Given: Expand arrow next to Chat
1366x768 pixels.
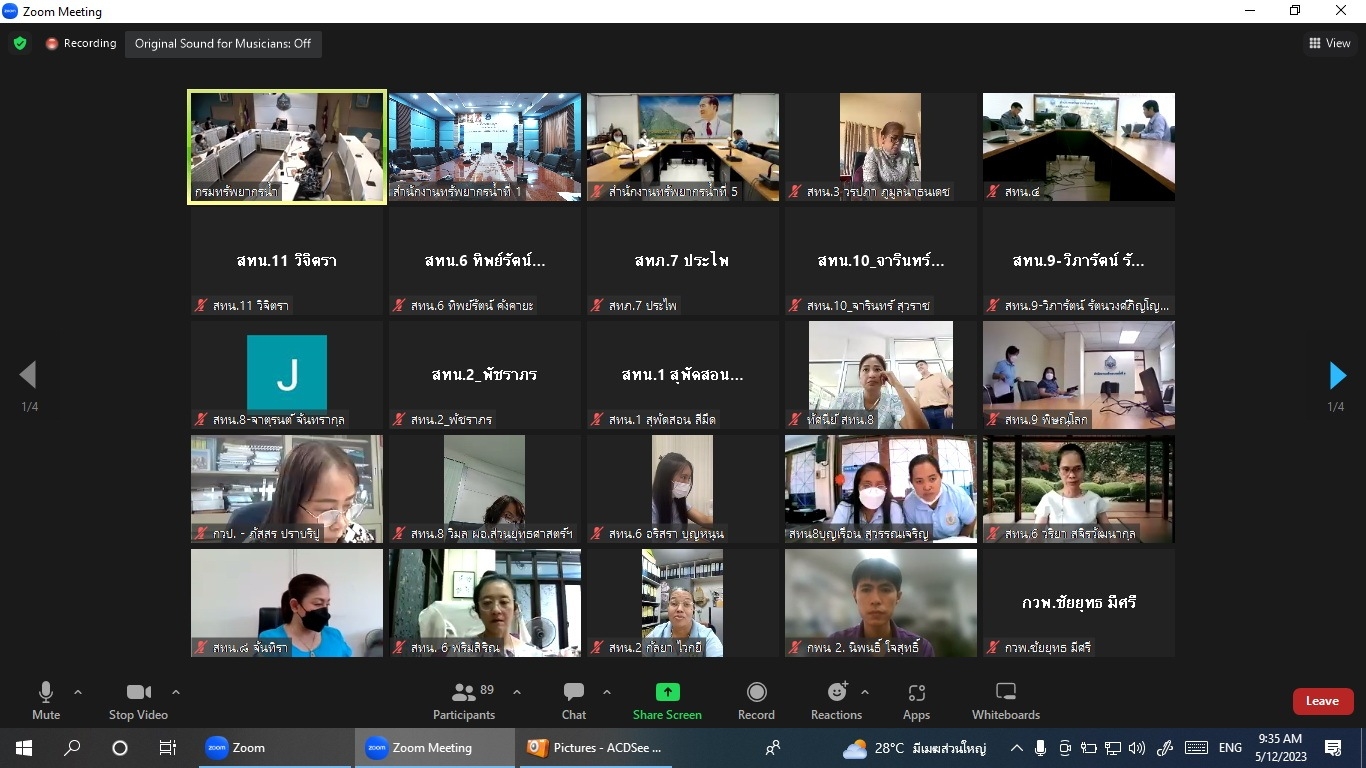Looking at the screenshot, I should pos(606,692).
